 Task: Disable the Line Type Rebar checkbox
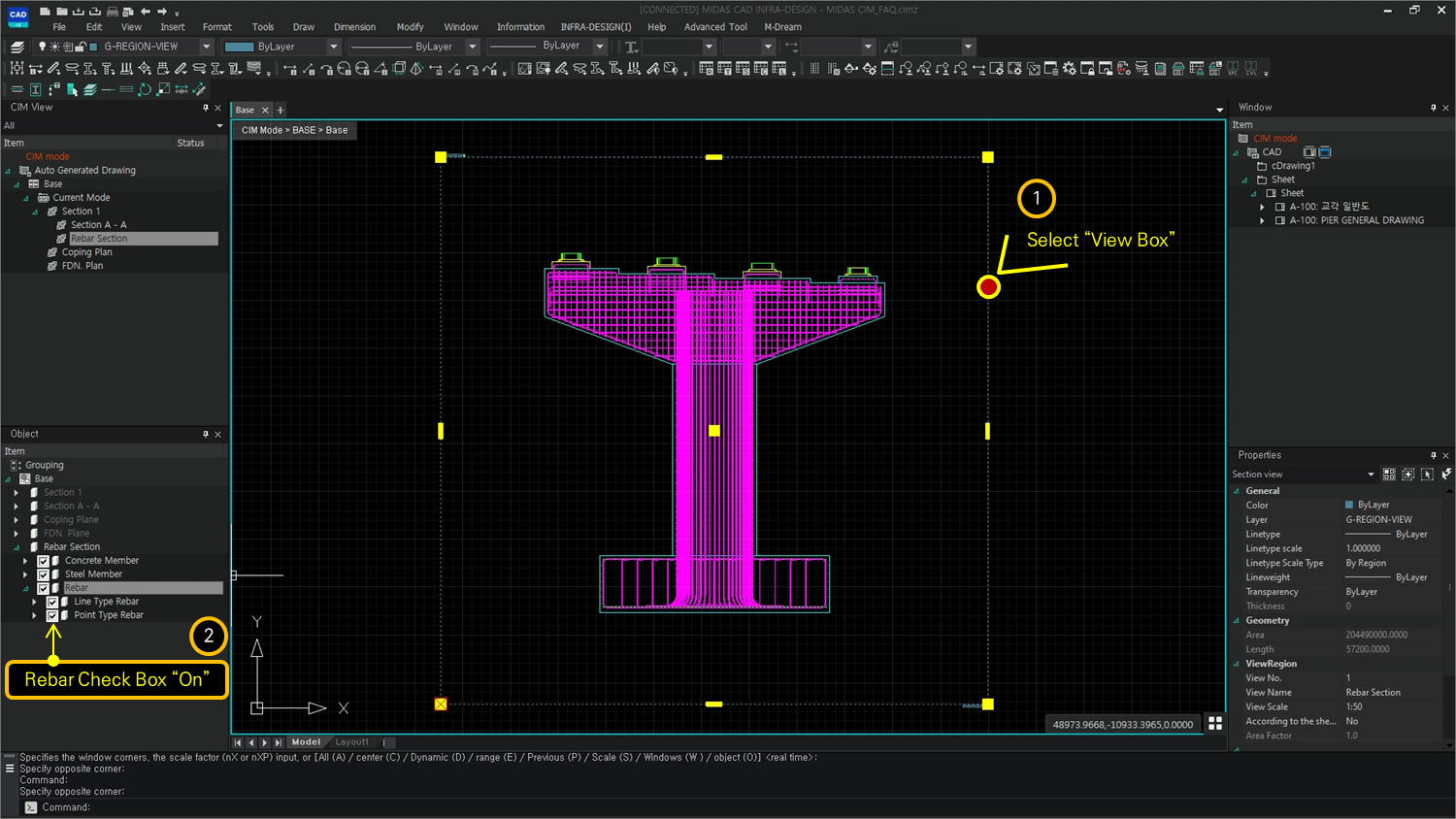pos(53,602)
